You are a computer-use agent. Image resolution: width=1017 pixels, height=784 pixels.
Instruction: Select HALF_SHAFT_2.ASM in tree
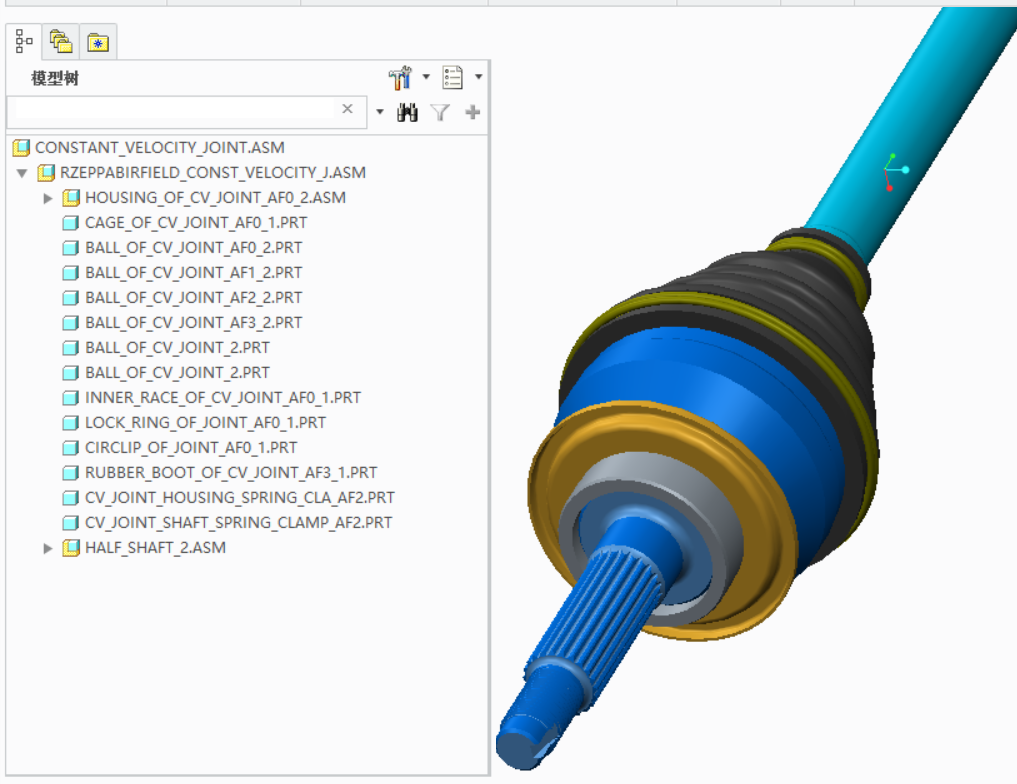(x=156, y=547)
